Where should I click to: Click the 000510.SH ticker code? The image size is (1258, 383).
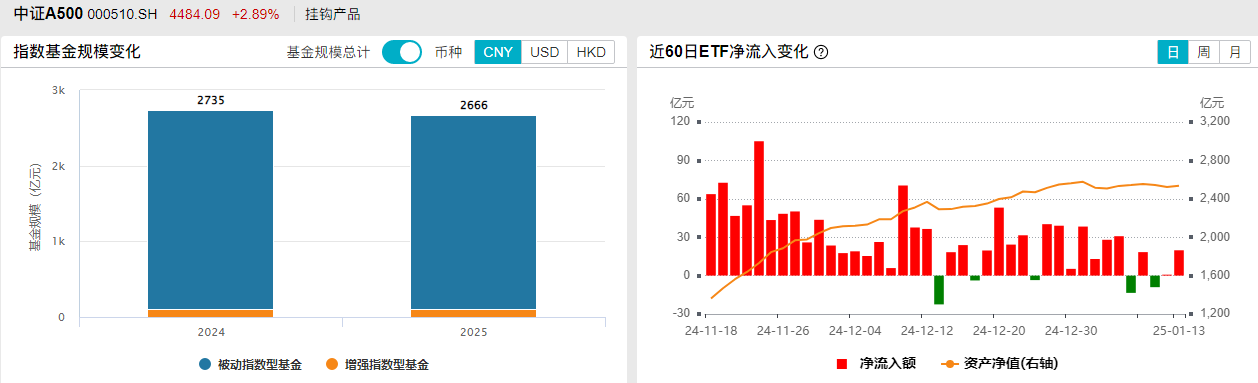coord(123,14)
